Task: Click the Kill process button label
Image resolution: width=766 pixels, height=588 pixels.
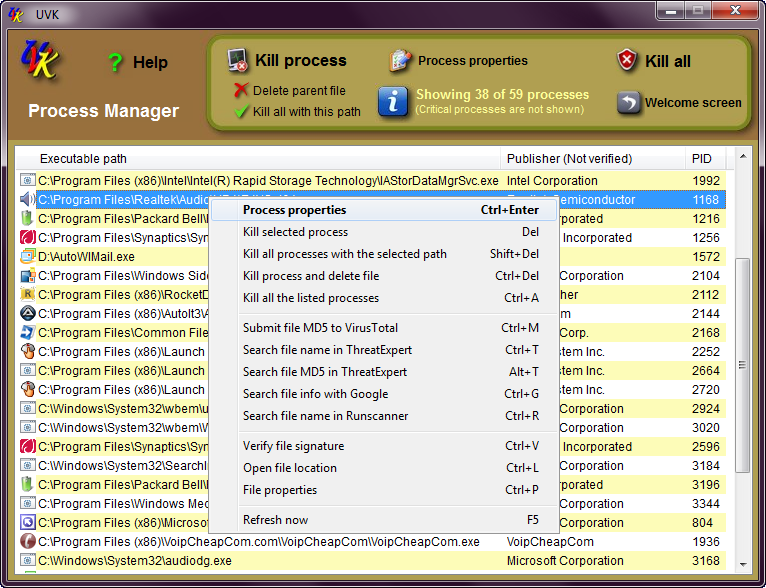Action: tap(300, 60)
